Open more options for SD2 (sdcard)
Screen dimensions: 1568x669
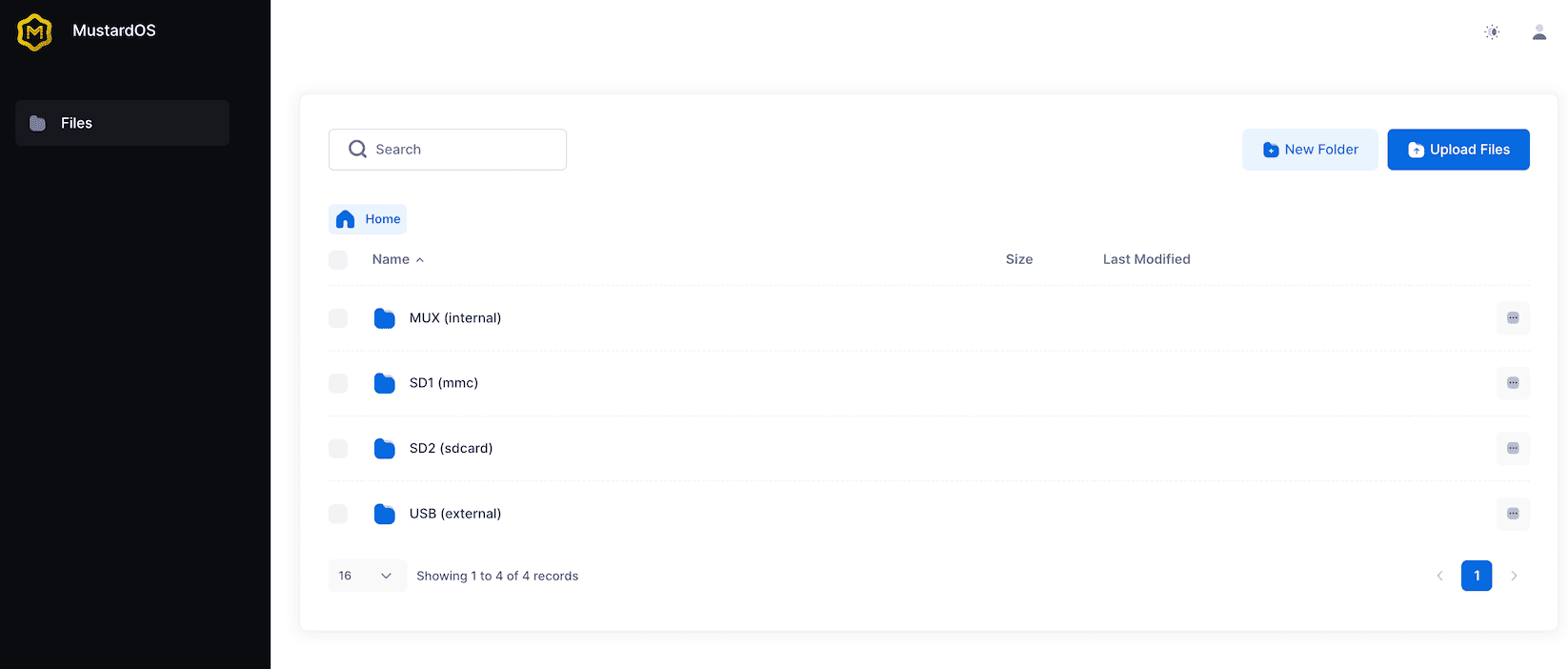click(x=1513, y=448)
